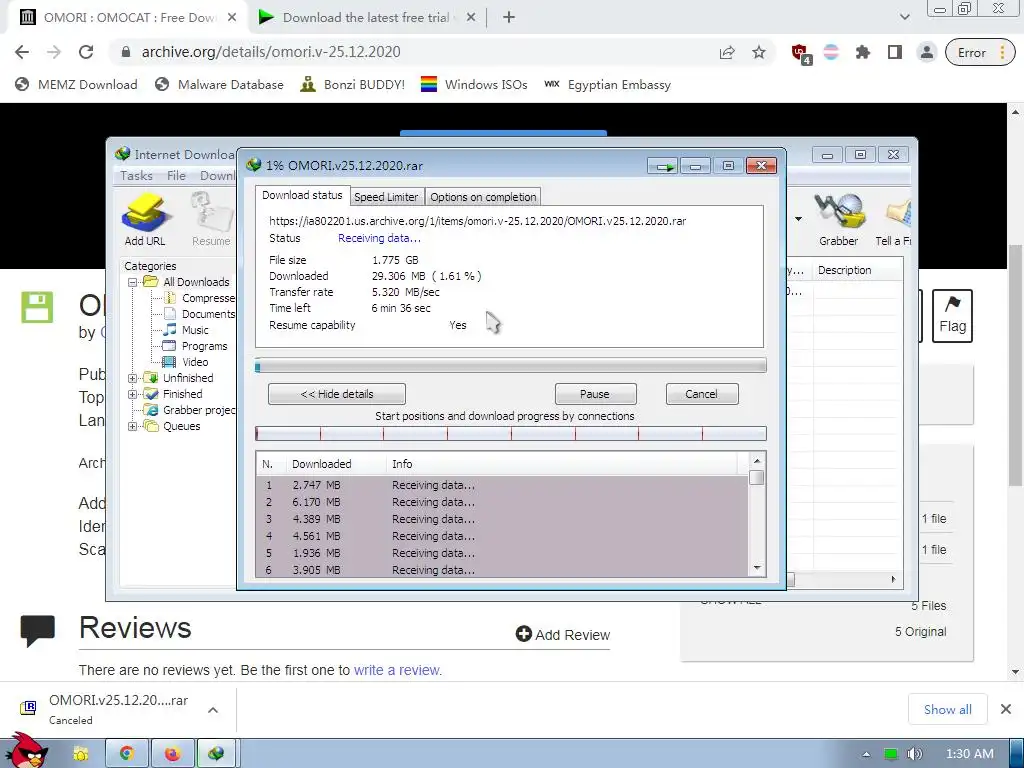
Task: Open the Grabber tool in IDM
Action: coord(839,219)
